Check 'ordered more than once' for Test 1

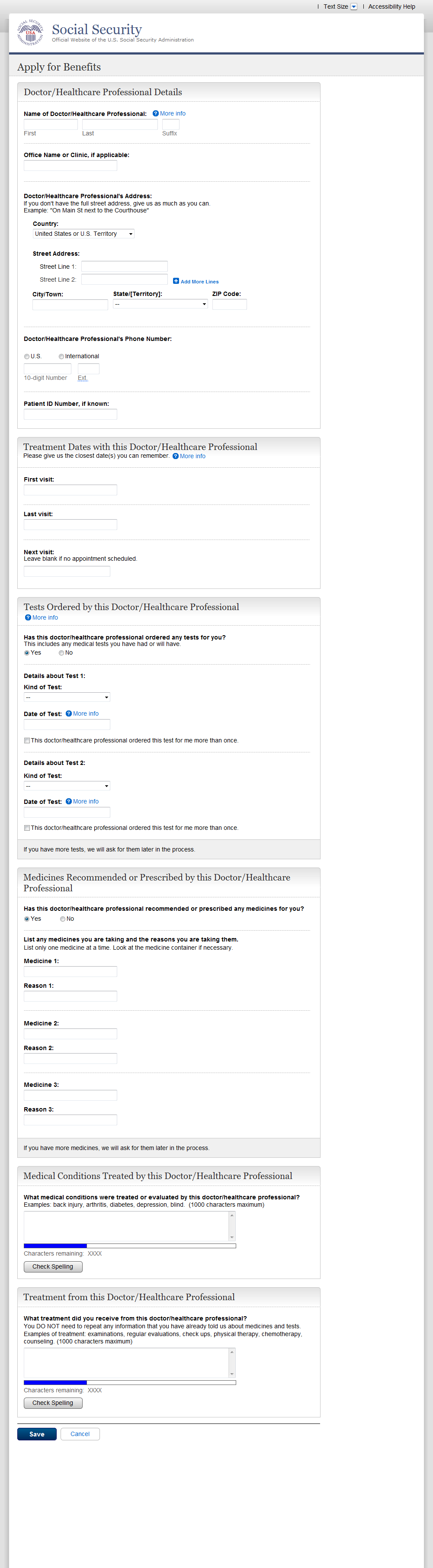(x=27, y=741)
